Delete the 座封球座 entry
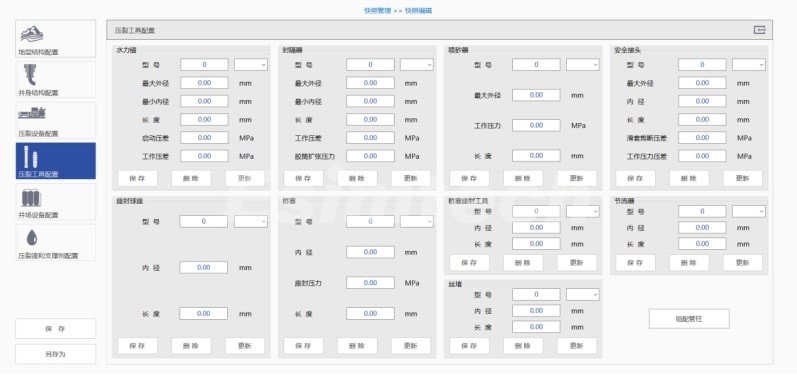This screenshot has height=375, width=797. [191, 346]
